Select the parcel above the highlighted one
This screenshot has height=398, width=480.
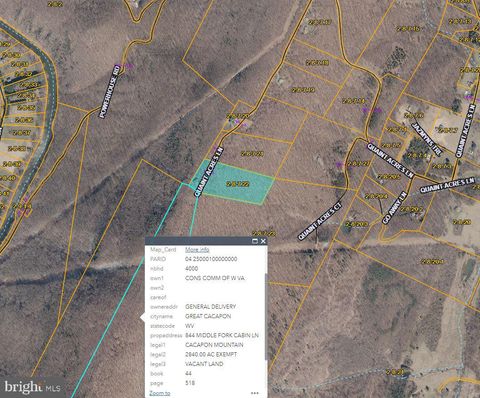click(252, 154)
